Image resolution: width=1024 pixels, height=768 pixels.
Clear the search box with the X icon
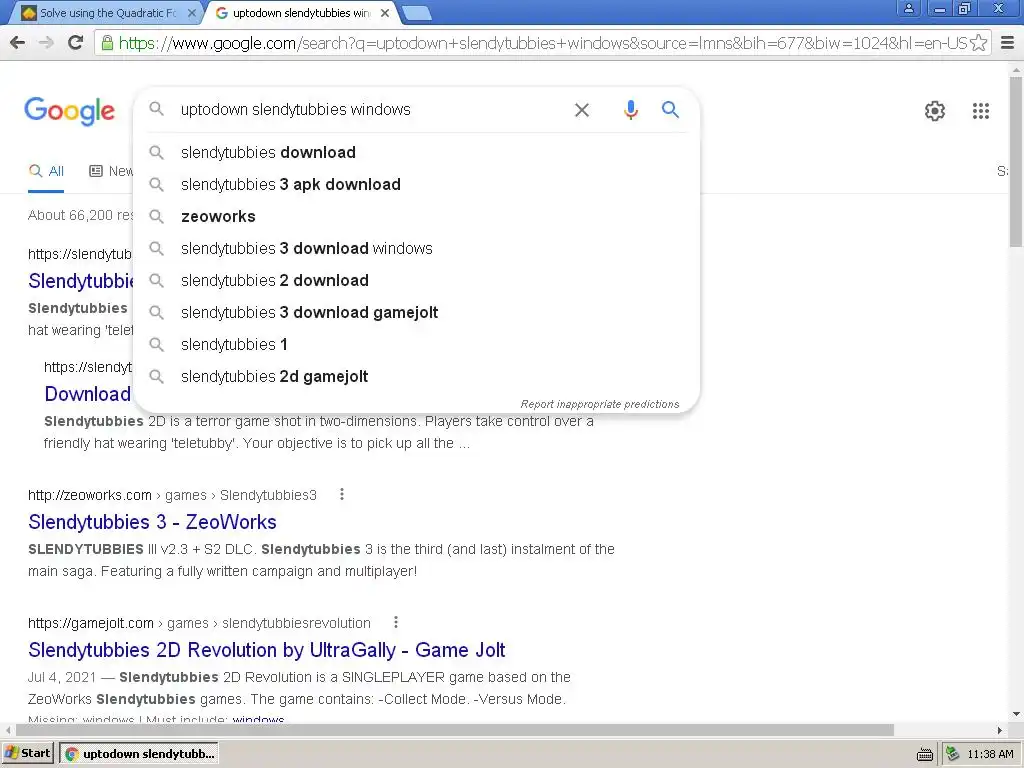581,110
